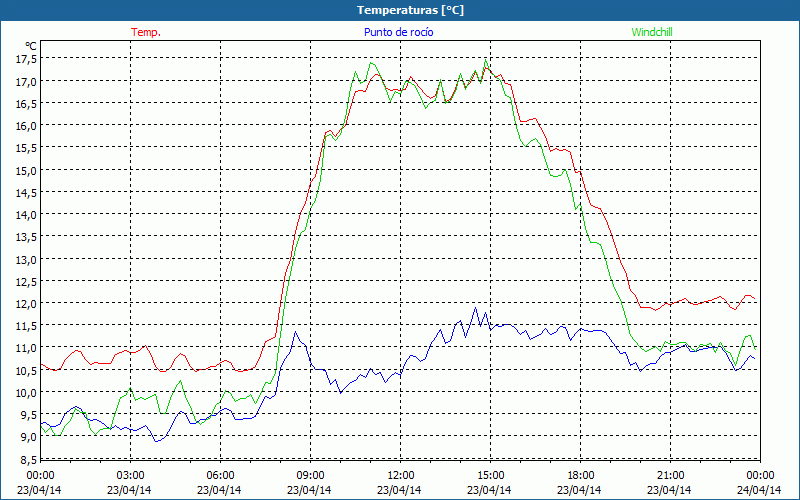Click the 10,0 y-axis value
Image resolution: width=800 pixels, height=500 pixels.
point(26,392)
